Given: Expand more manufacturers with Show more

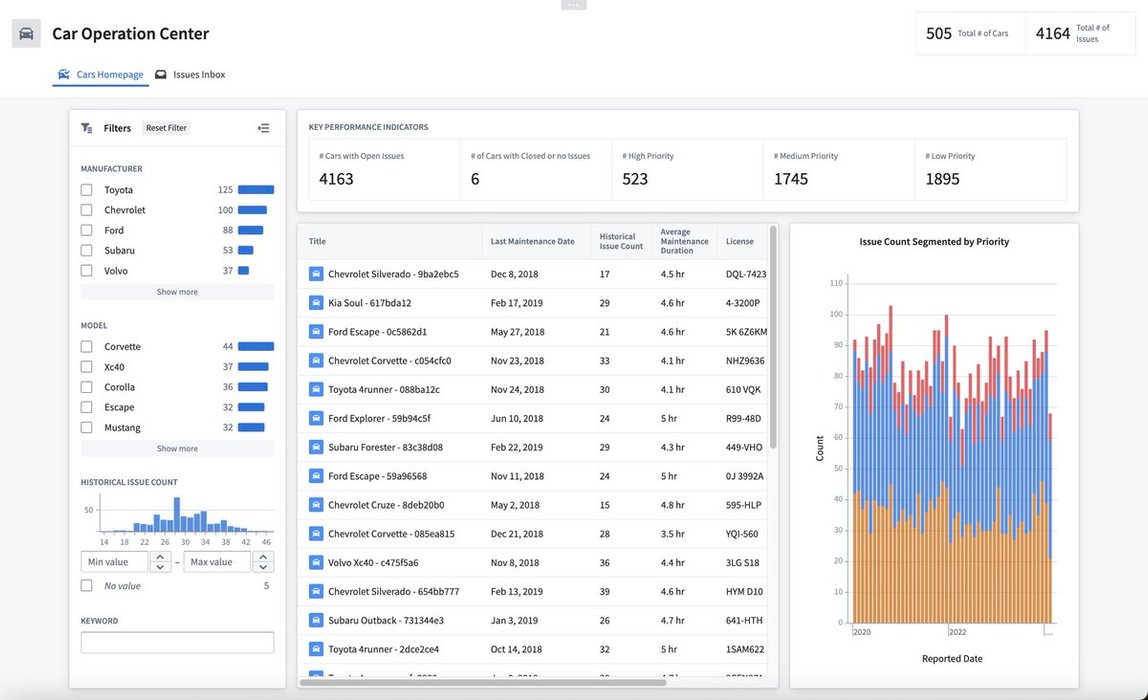Looking at the screenshot, I should [177, 292].
